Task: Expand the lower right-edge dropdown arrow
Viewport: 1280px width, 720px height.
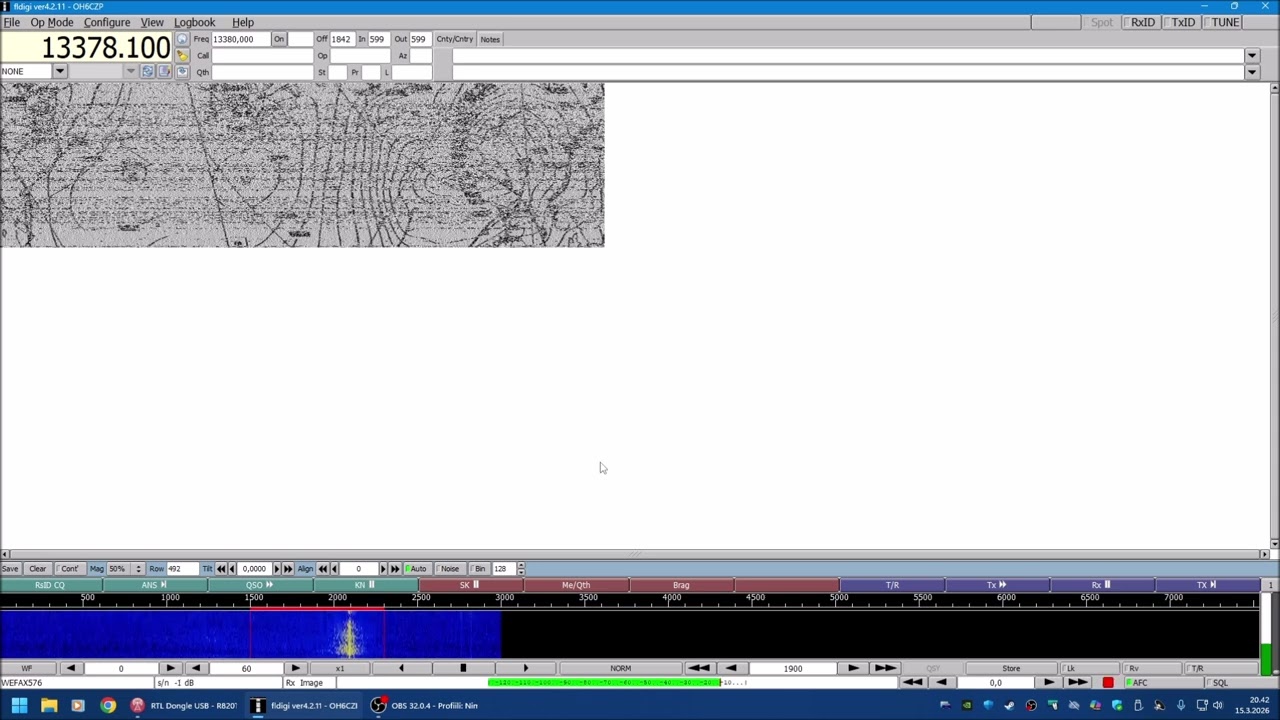Action: click(1251, 72)
